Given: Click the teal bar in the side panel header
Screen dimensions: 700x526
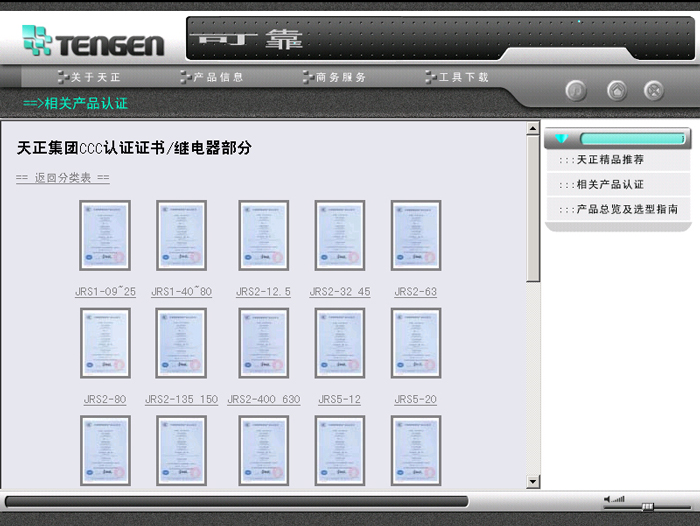Looking at the screenshot, I should pyautogui.click(x=632, y=138).
